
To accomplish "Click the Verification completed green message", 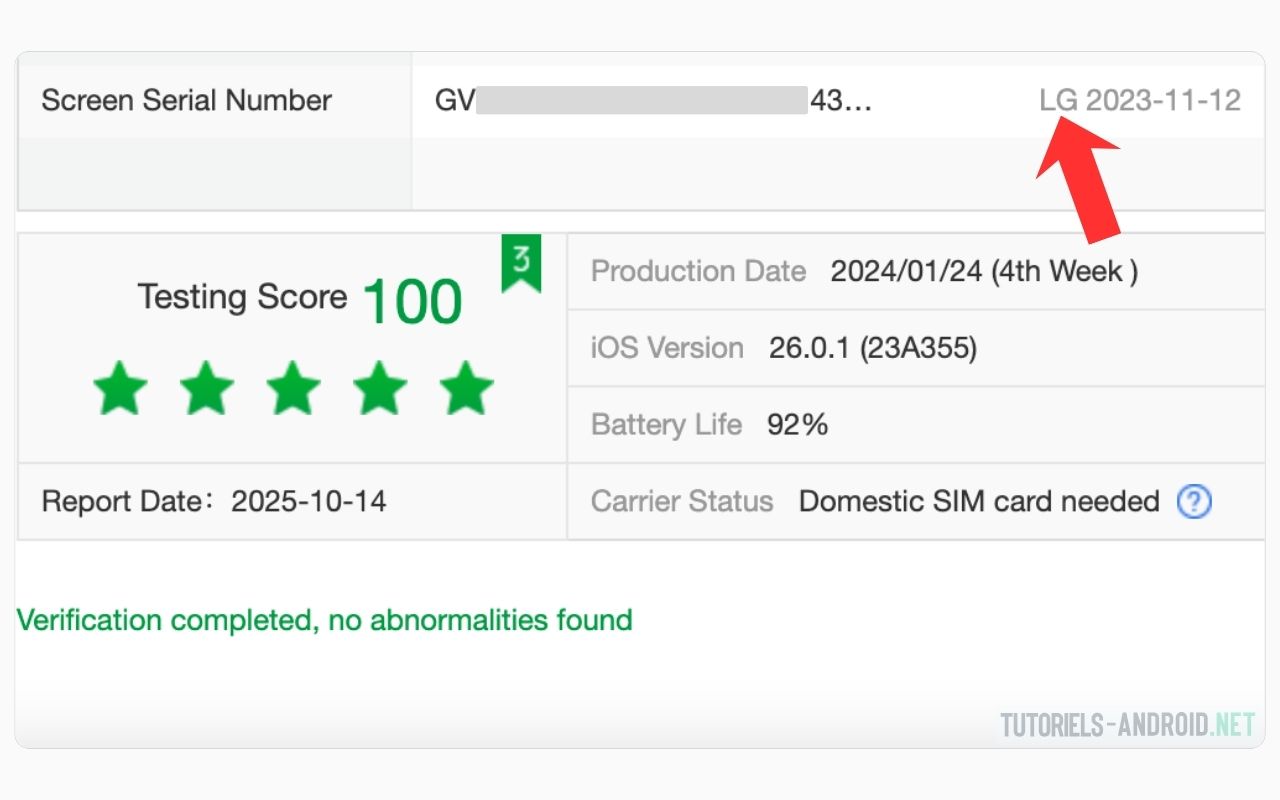I will 325,620.
